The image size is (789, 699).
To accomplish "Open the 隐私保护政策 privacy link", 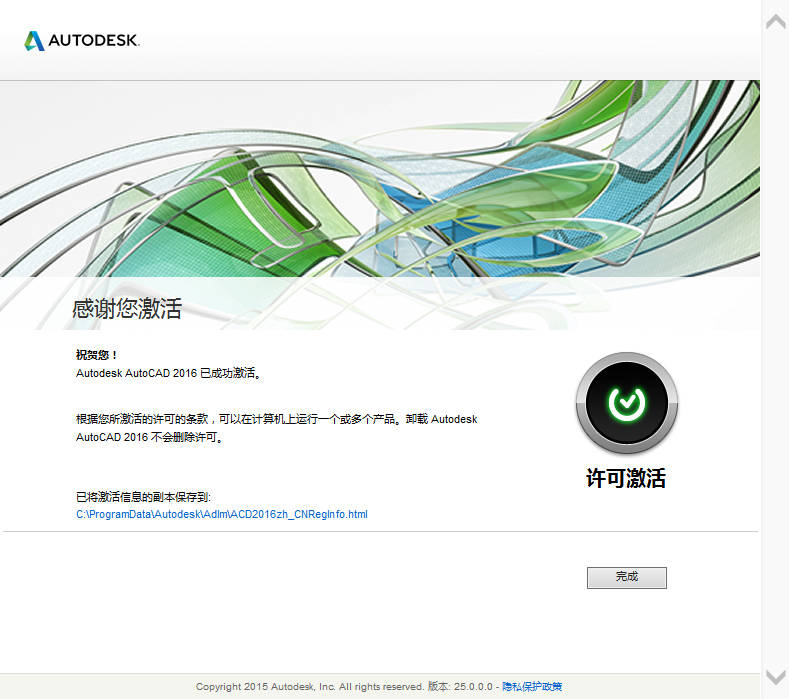I will (x=532, y=687).
